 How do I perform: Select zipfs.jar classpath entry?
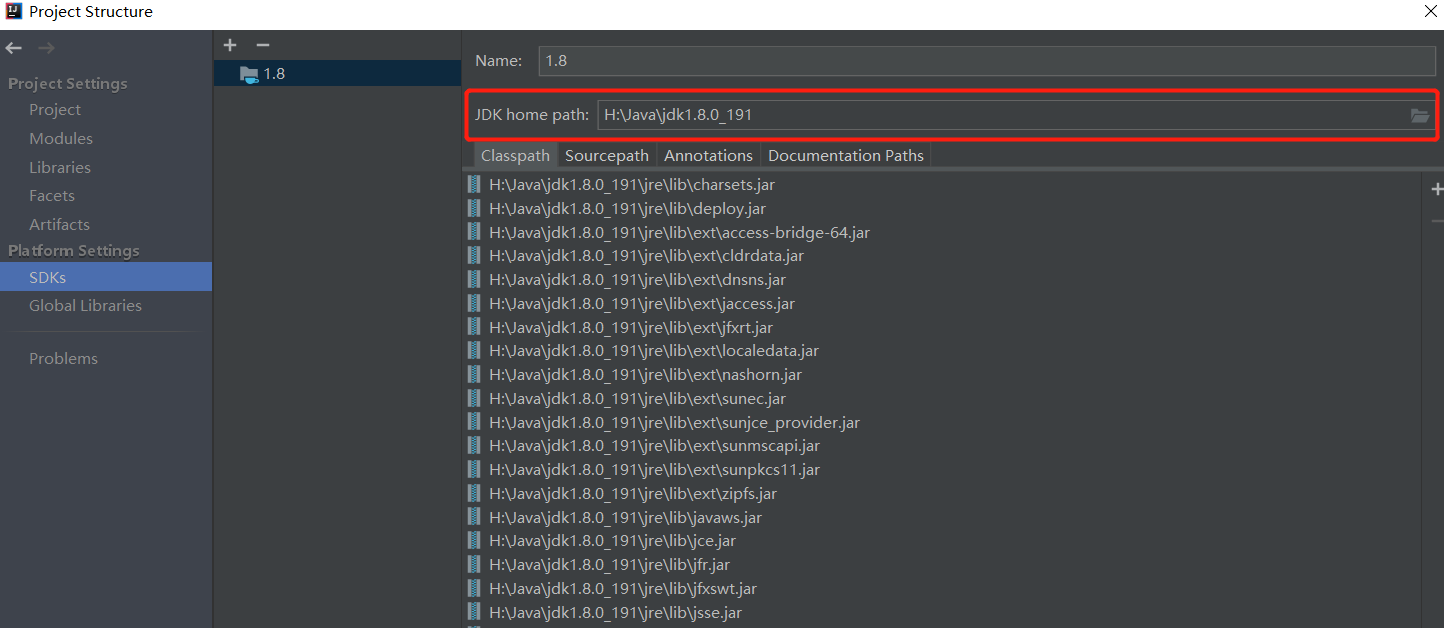(x=633, y=494)
